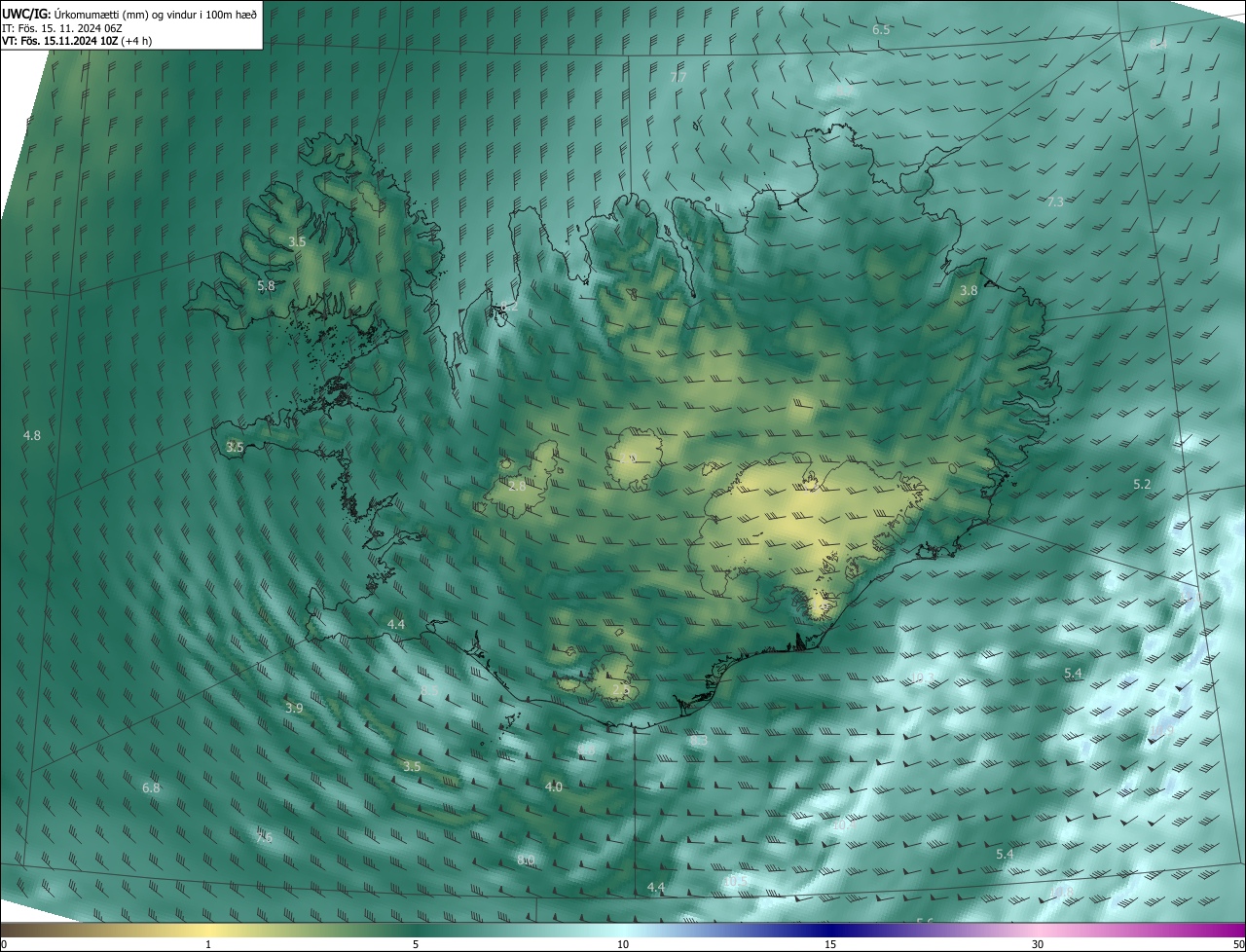Image resolution: width=1246 pixels, height=952 pixels.
Task: Click the 'UWC/IG: Úrkomumætti (mm)' title line
Action: point(129,13)
